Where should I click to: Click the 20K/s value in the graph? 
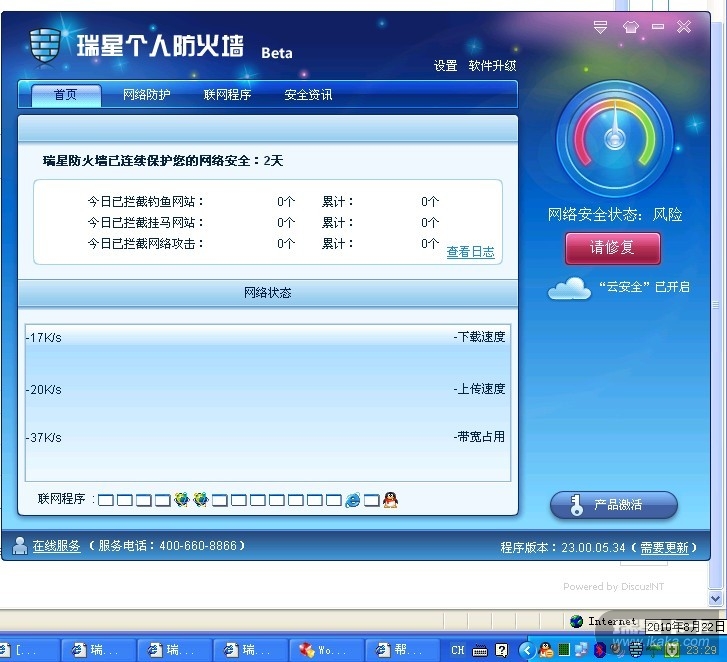[x=44, y=389]
